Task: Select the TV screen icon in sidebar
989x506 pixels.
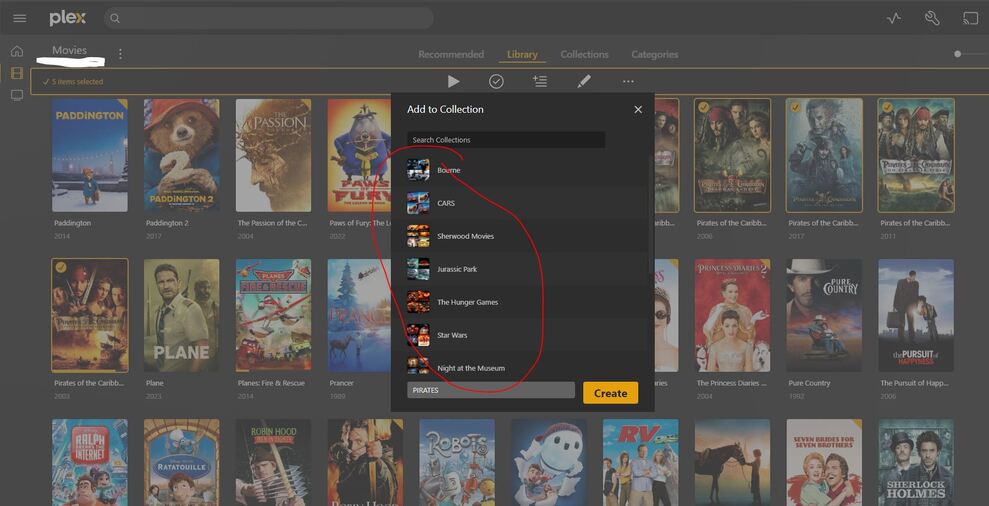Action: (x=17, y=95)
